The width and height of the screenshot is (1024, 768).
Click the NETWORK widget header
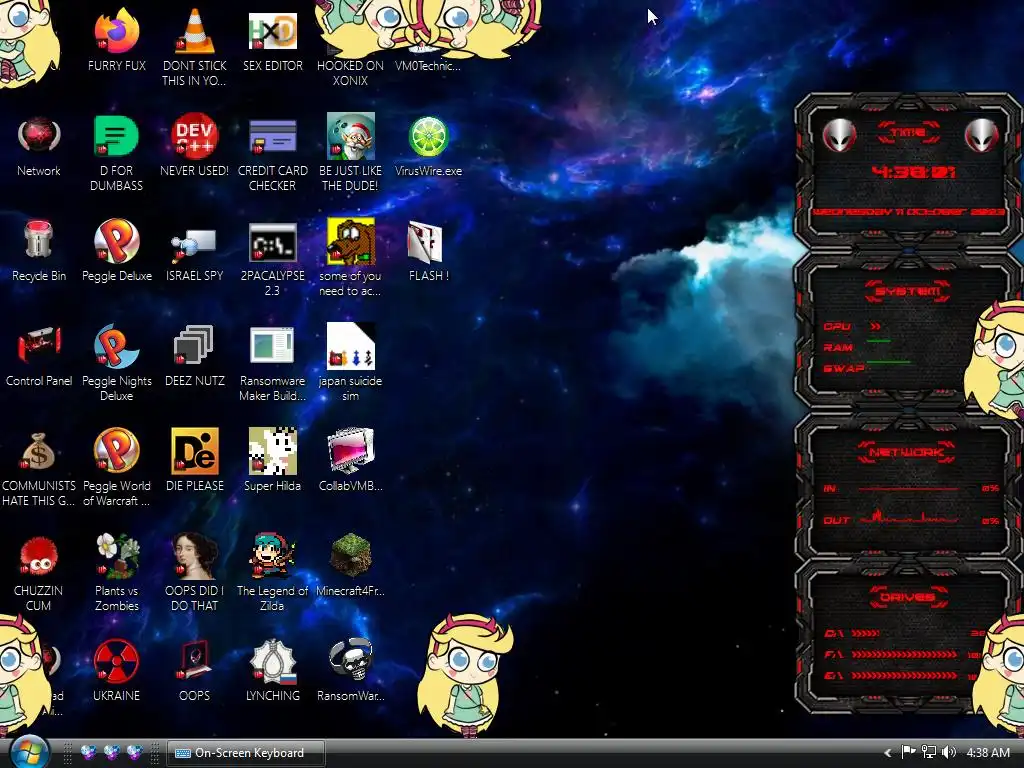(908, 452)
